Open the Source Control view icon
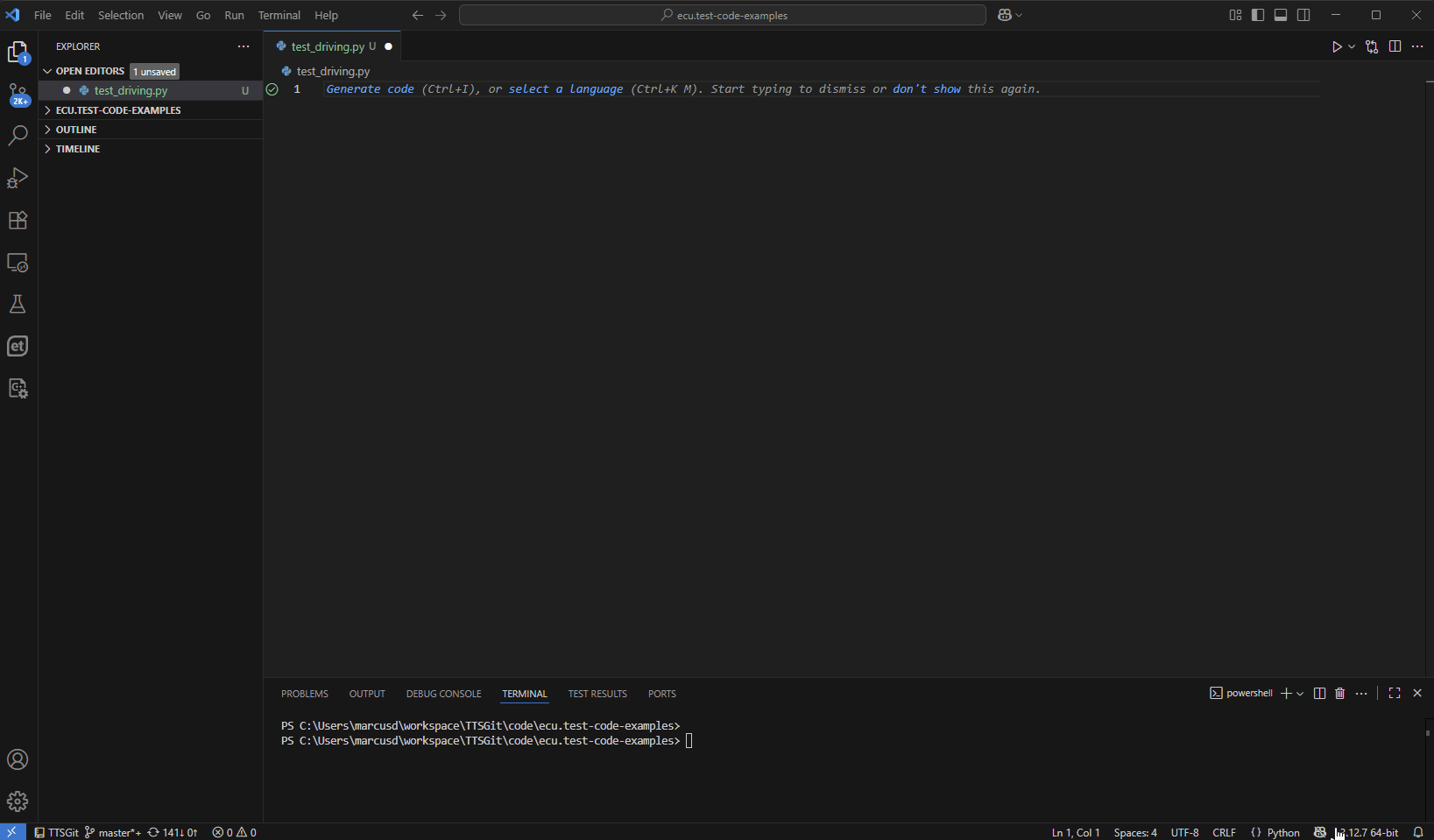This screenshot has width=1434, height=840. coord(18,94)
